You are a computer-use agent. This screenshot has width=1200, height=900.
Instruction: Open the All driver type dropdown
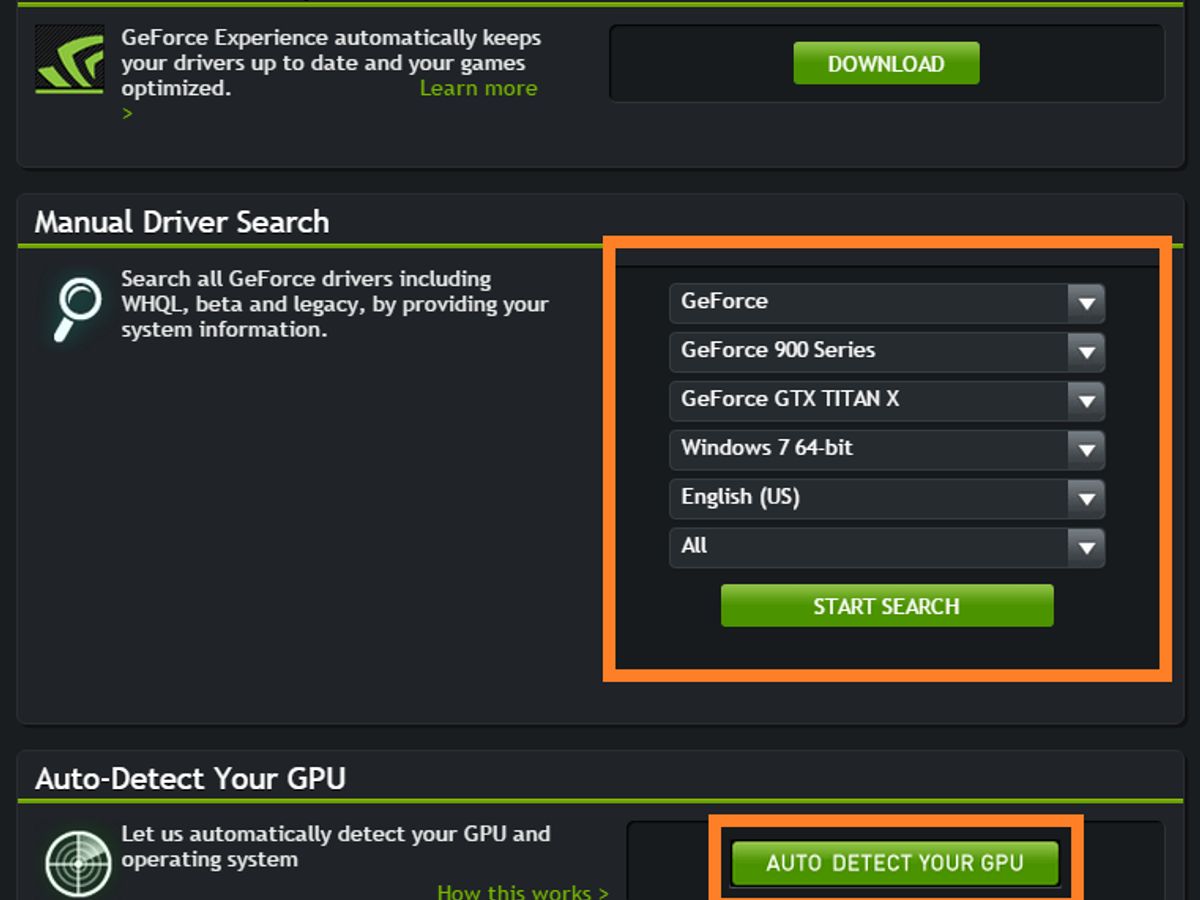[x=887, y=547]
